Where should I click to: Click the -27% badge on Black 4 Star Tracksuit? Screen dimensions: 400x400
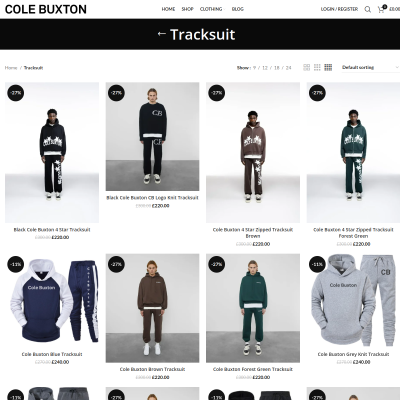coord(16,93)
